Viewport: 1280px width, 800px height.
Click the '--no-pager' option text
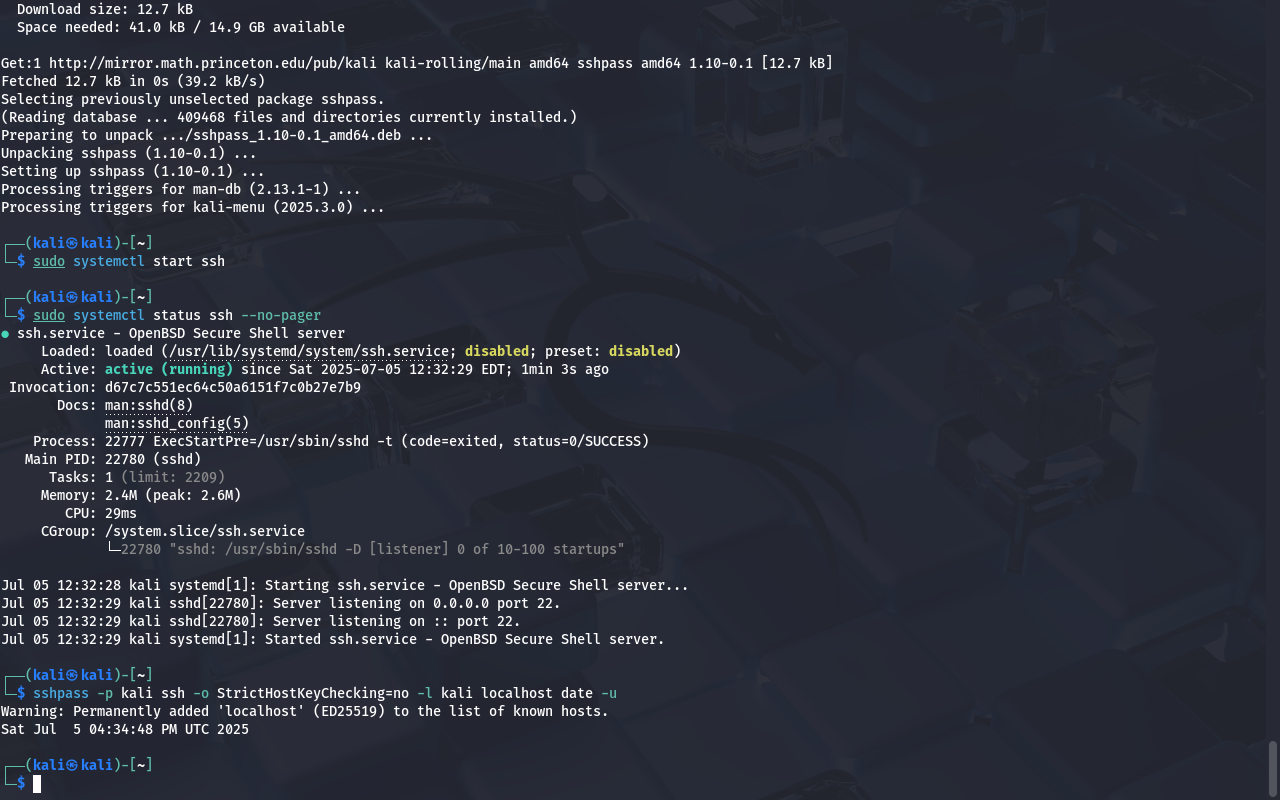pyautogui.click(x=281, y=315)
